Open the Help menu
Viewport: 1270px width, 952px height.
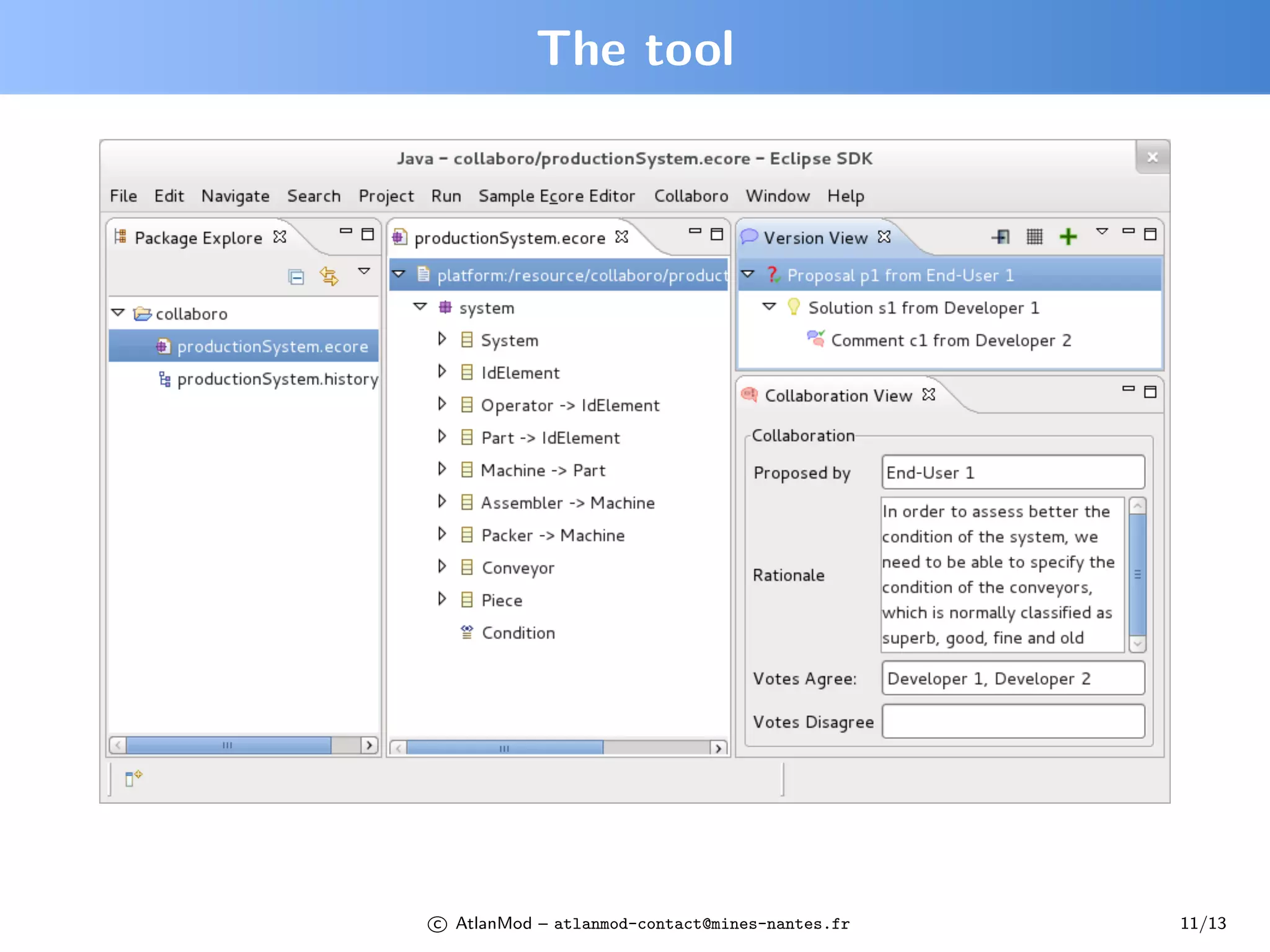coord(845,196)
